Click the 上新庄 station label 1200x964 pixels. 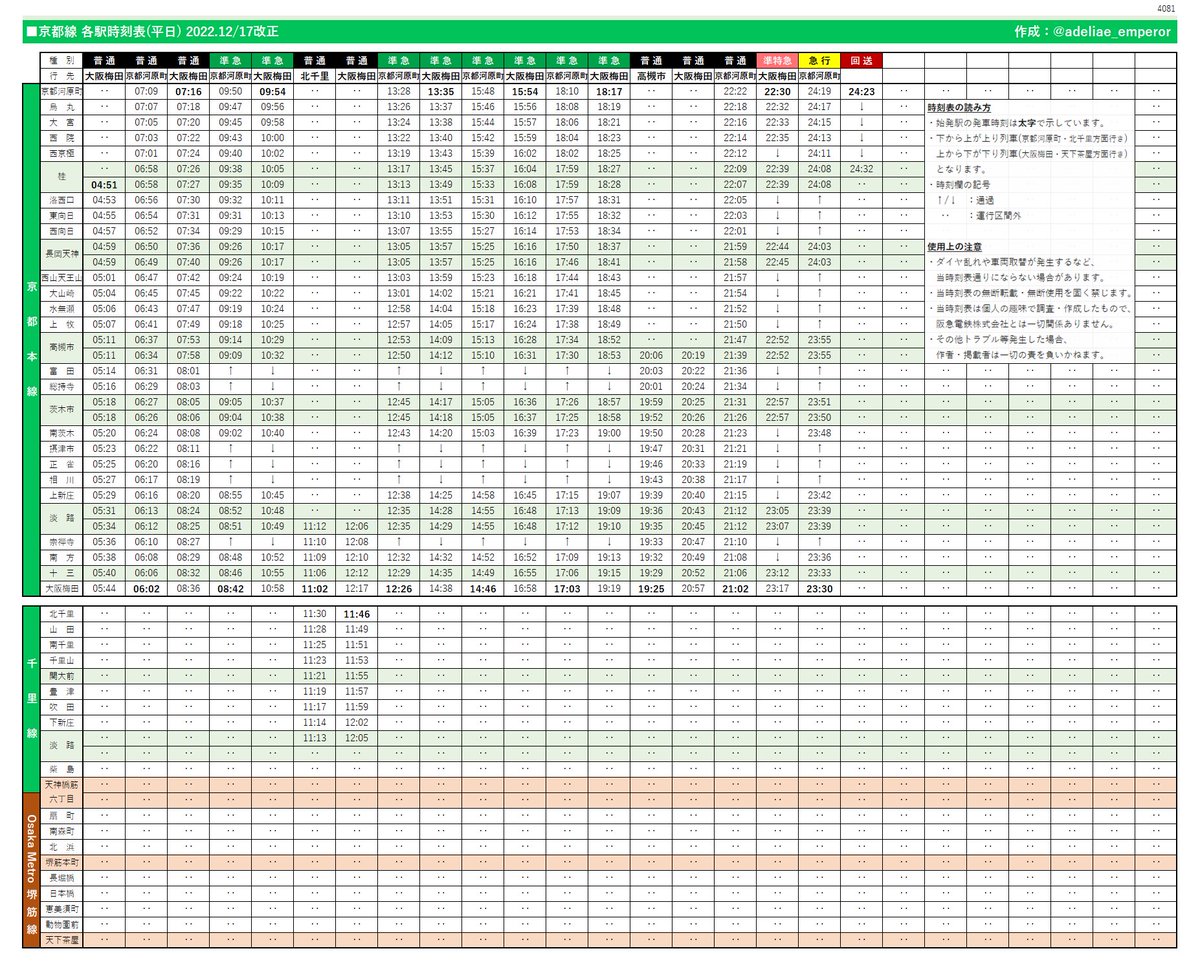[62, 495]
